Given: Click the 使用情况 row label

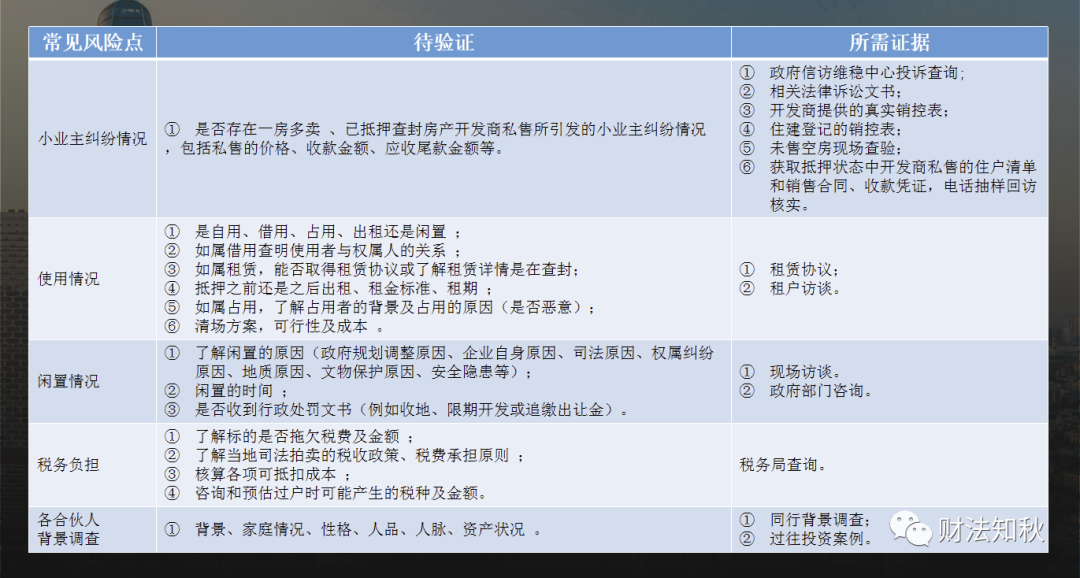Looking at the screenshot, I should tap(69, 278).
